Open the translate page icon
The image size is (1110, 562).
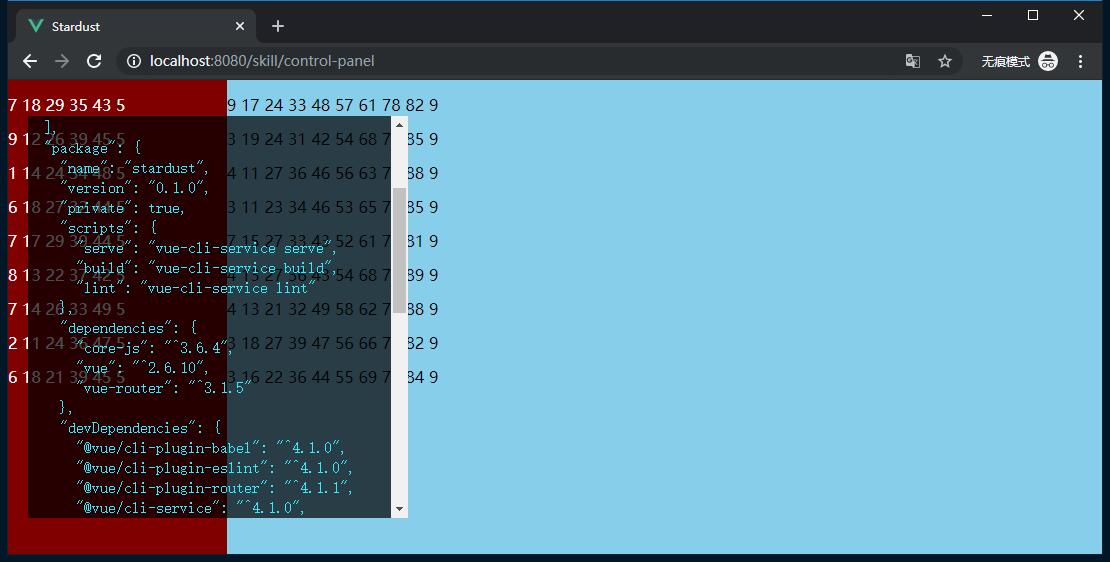pos(912,61)
